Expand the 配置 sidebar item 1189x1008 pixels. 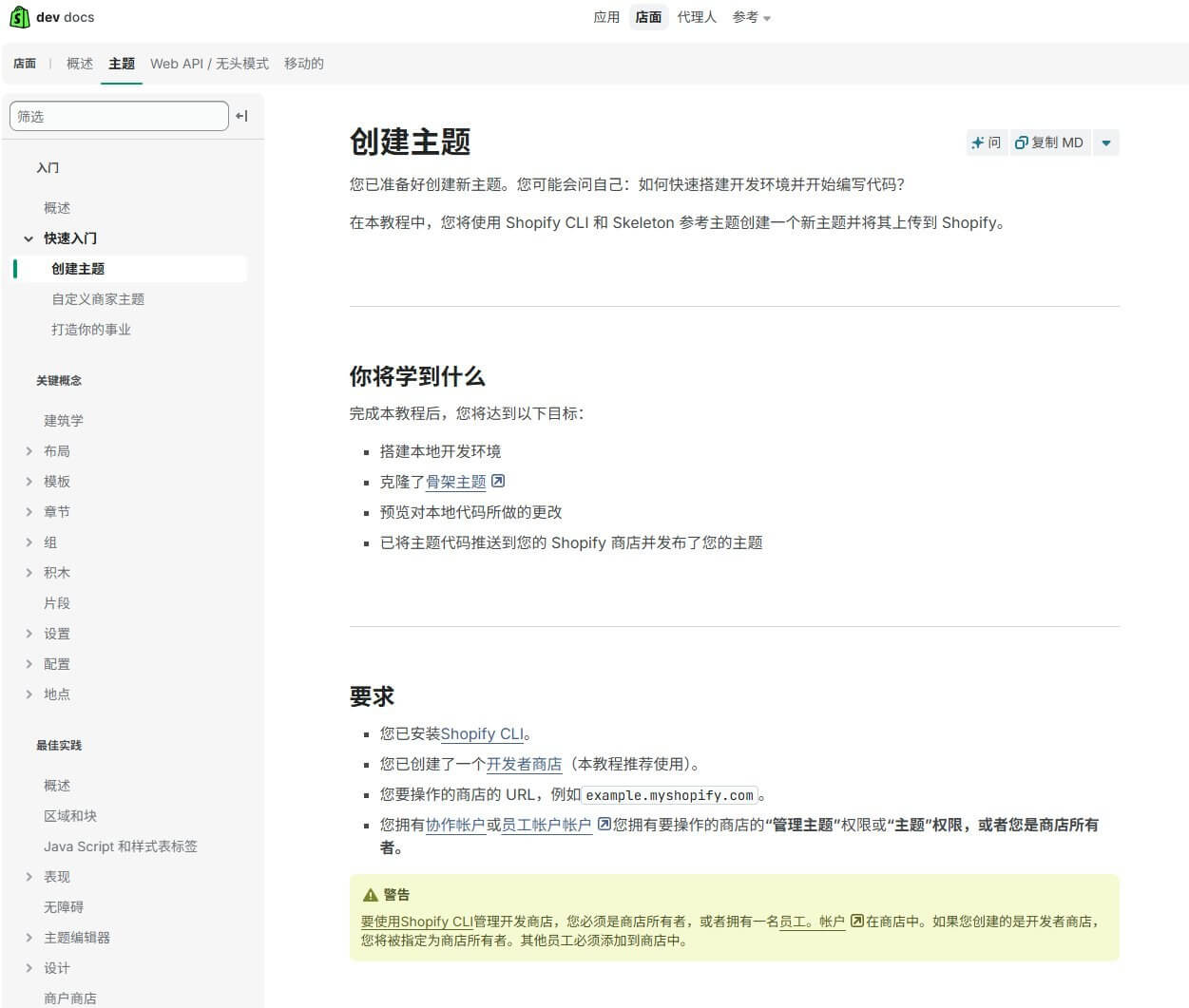coord(29,664)
